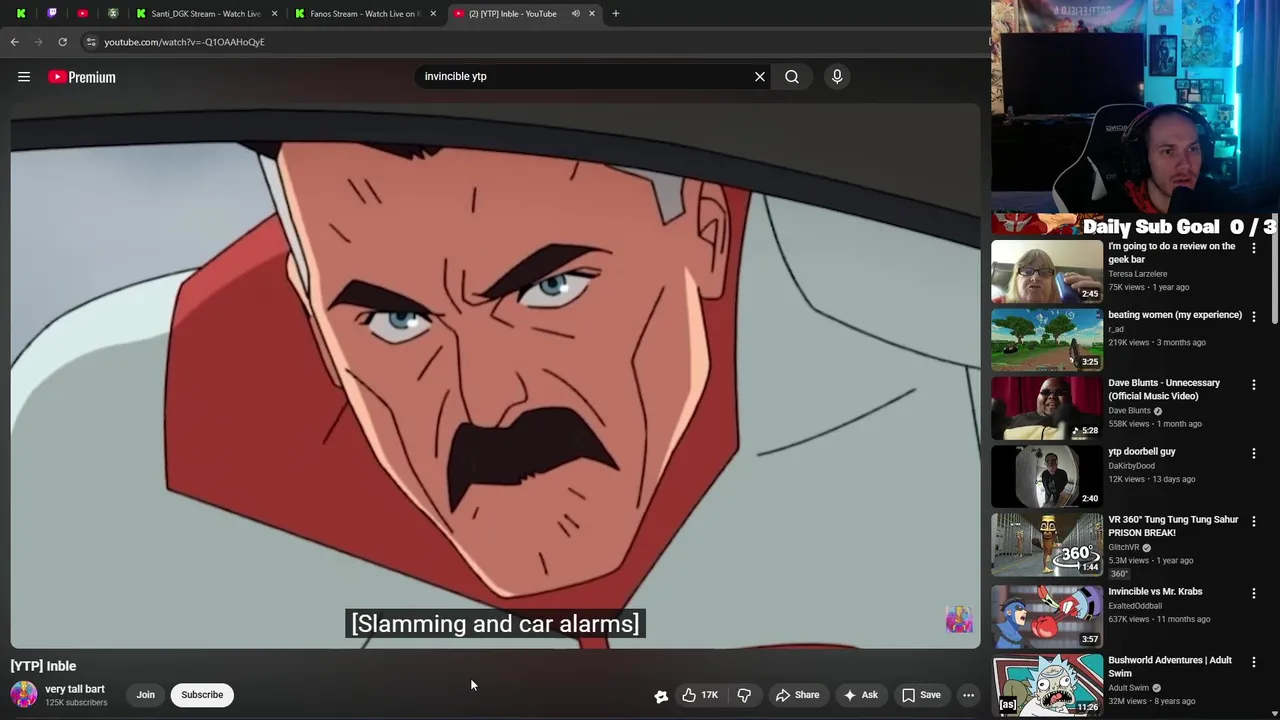Open very tall bart channel name

click(x=74, y=689)
